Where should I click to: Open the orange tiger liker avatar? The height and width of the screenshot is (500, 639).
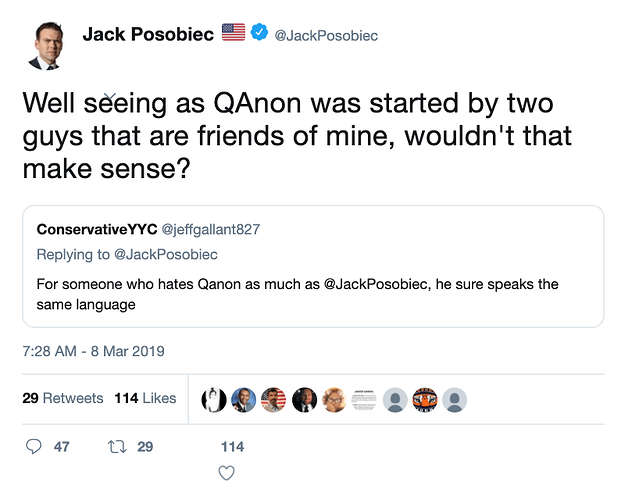pos(425,399)
